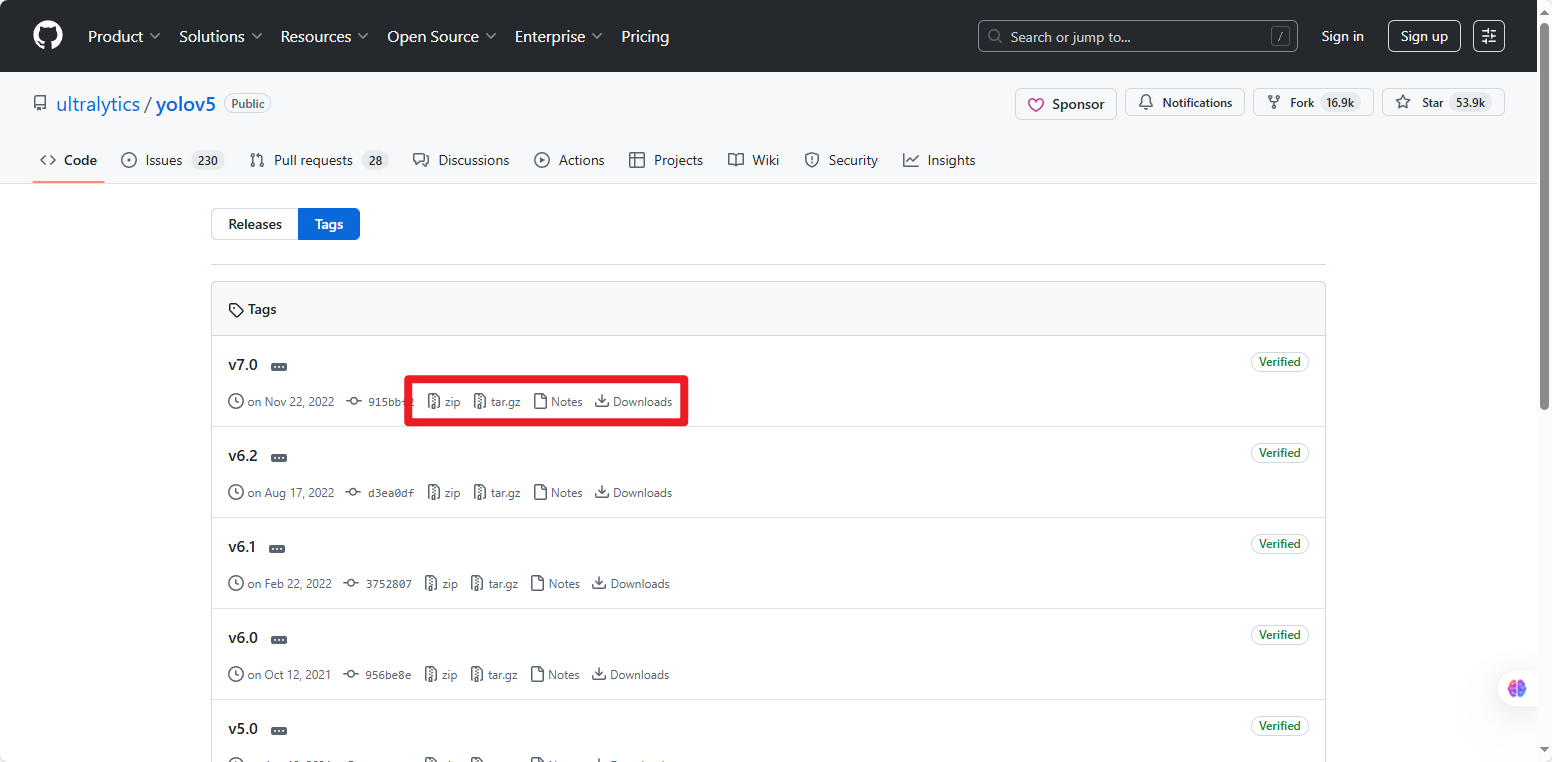The height and width of the screenshot is (762, 1552).
Task: Open the v6.1 Downloads link
Action: pyautogui.click(x=631, y=584)
